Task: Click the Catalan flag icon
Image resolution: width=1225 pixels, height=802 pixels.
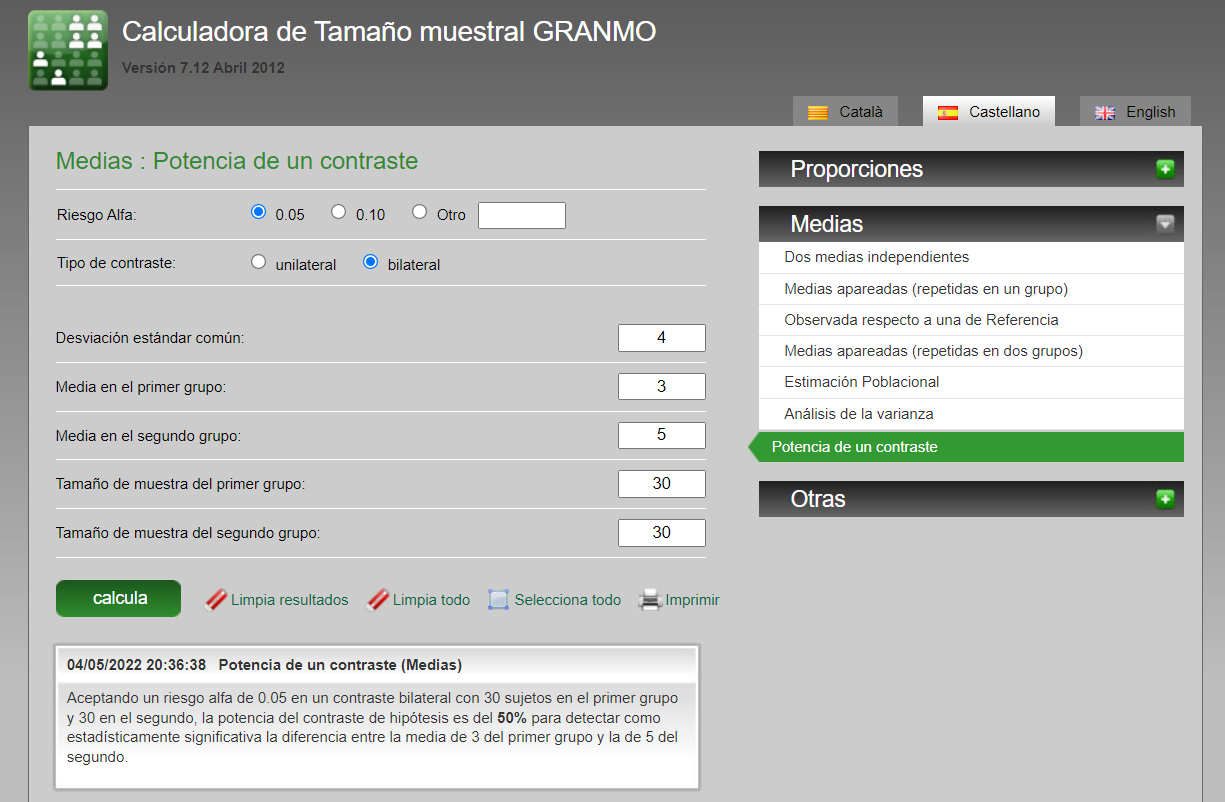Action: 818,112
